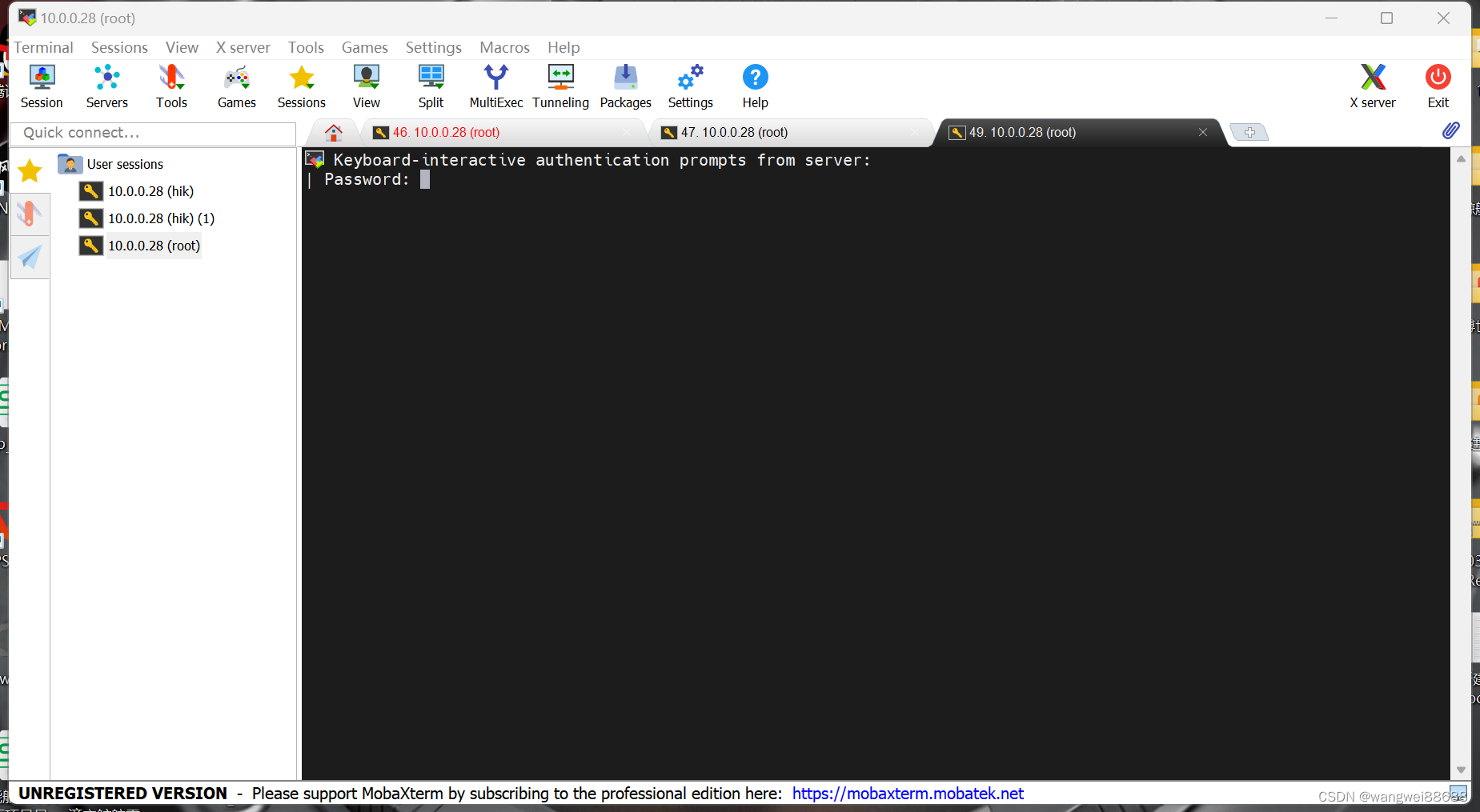Viewport: 1480px width, 812px height.
Task: Open the Help menu in menu bar
Action: tap(564, 47)
